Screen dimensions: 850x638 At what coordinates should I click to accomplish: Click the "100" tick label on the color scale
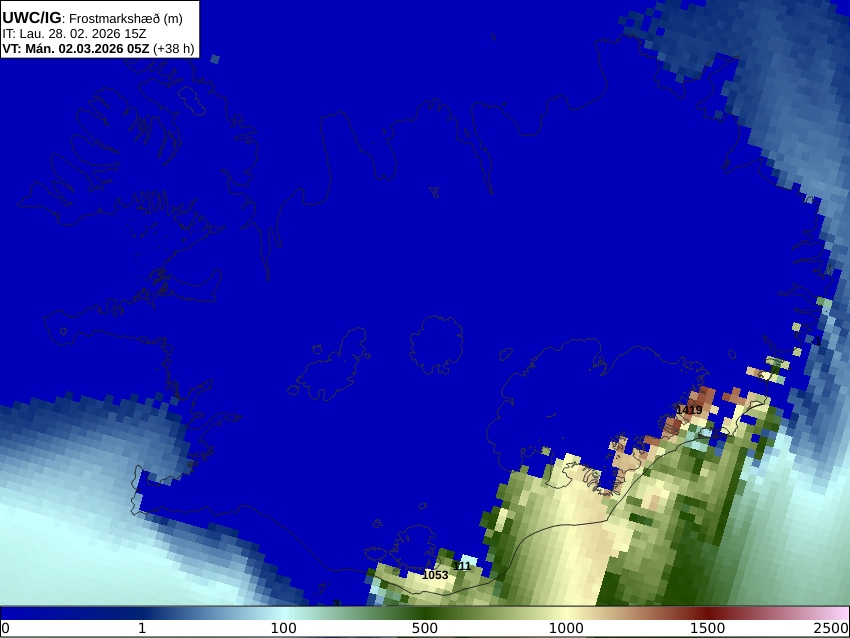pos(284,628)
